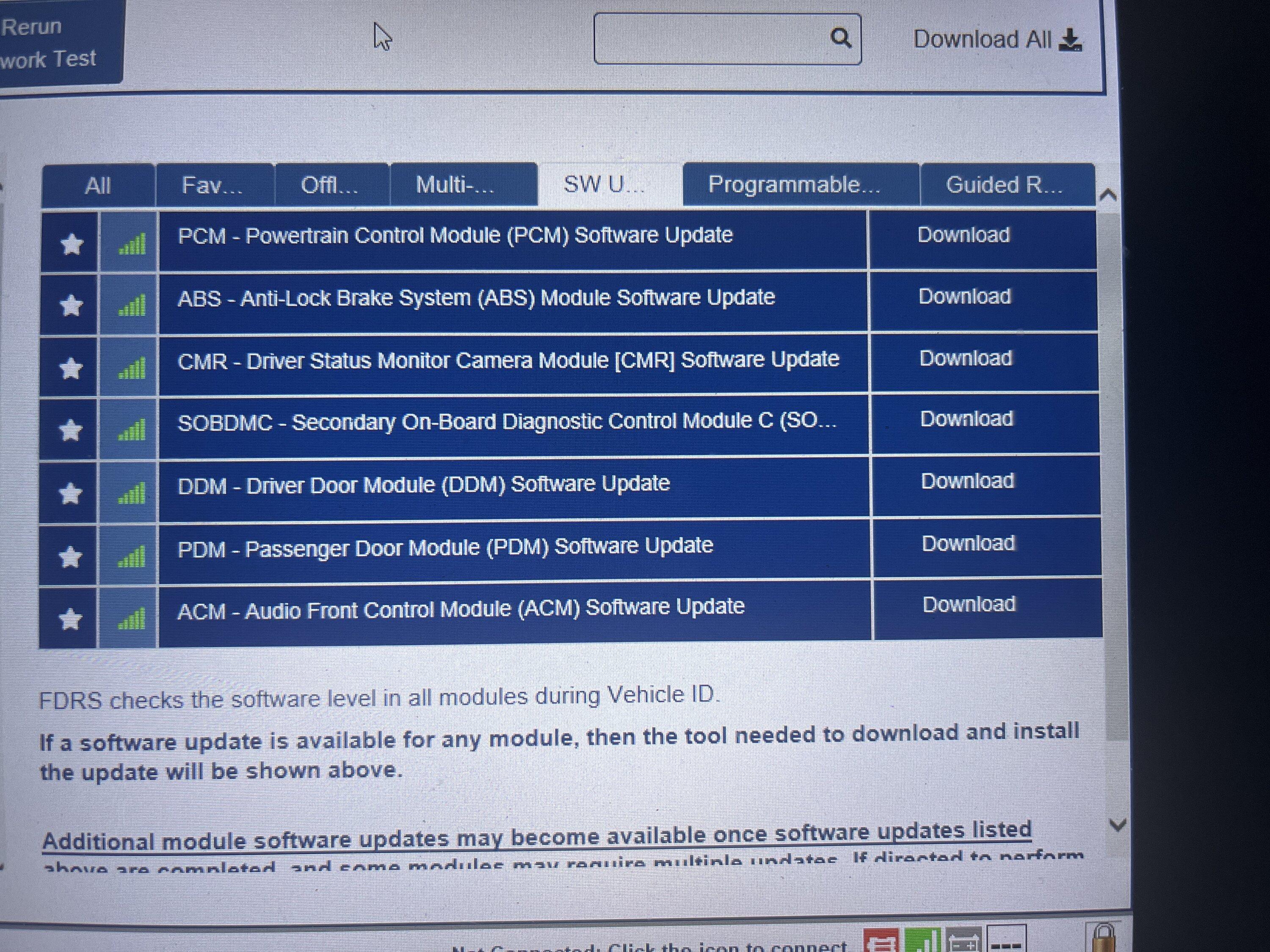
Task: Click the signal bars icon in PCM row
Action: pos(132,244)
